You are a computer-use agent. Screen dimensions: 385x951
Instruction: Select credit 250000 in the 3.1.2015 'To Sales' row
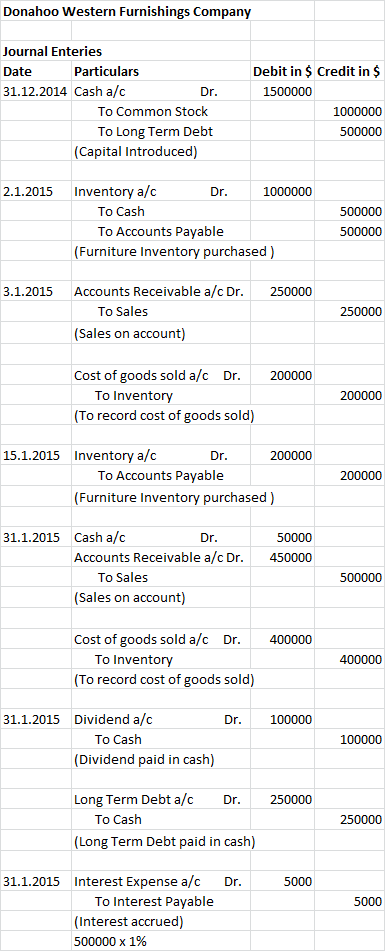point(361,312)
